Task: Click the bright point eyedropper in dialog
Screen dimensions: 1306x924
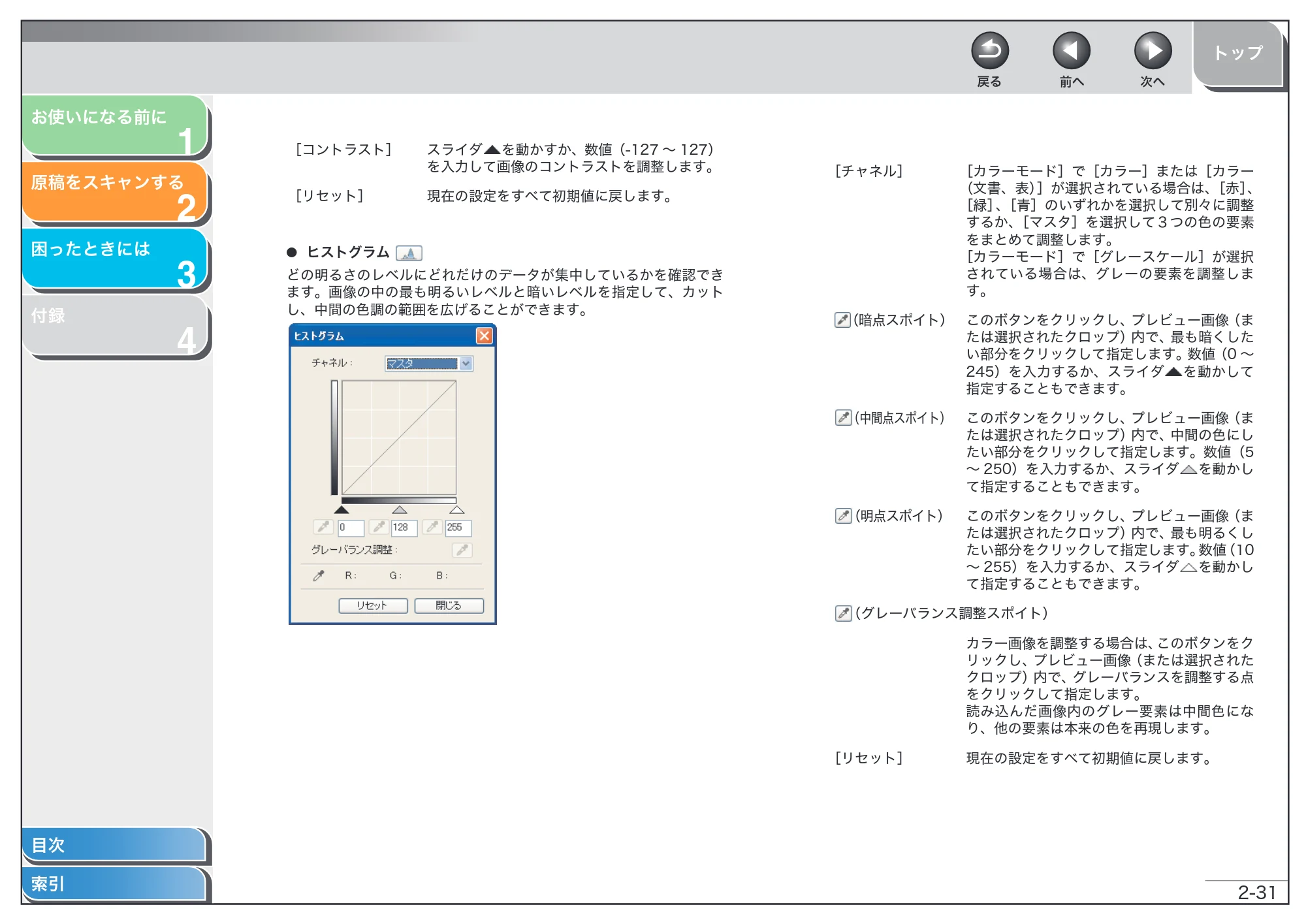Action: 432,527
